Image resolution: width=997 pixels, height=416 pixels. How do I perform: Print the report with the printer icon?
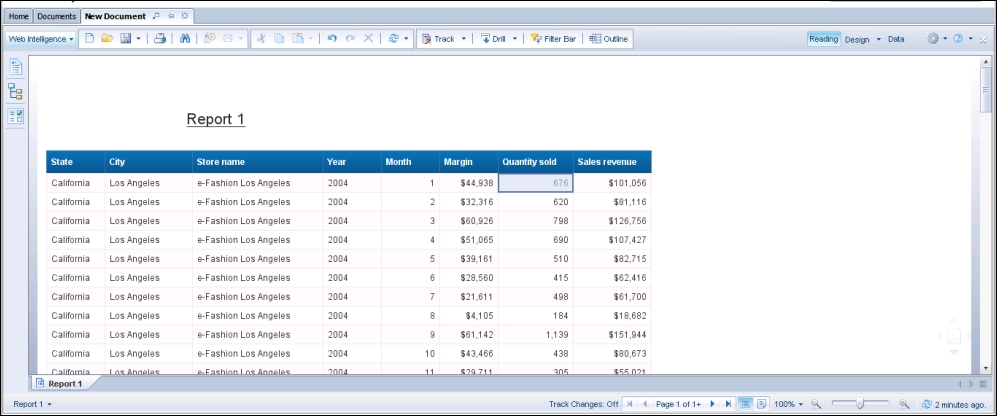(160, 38)
